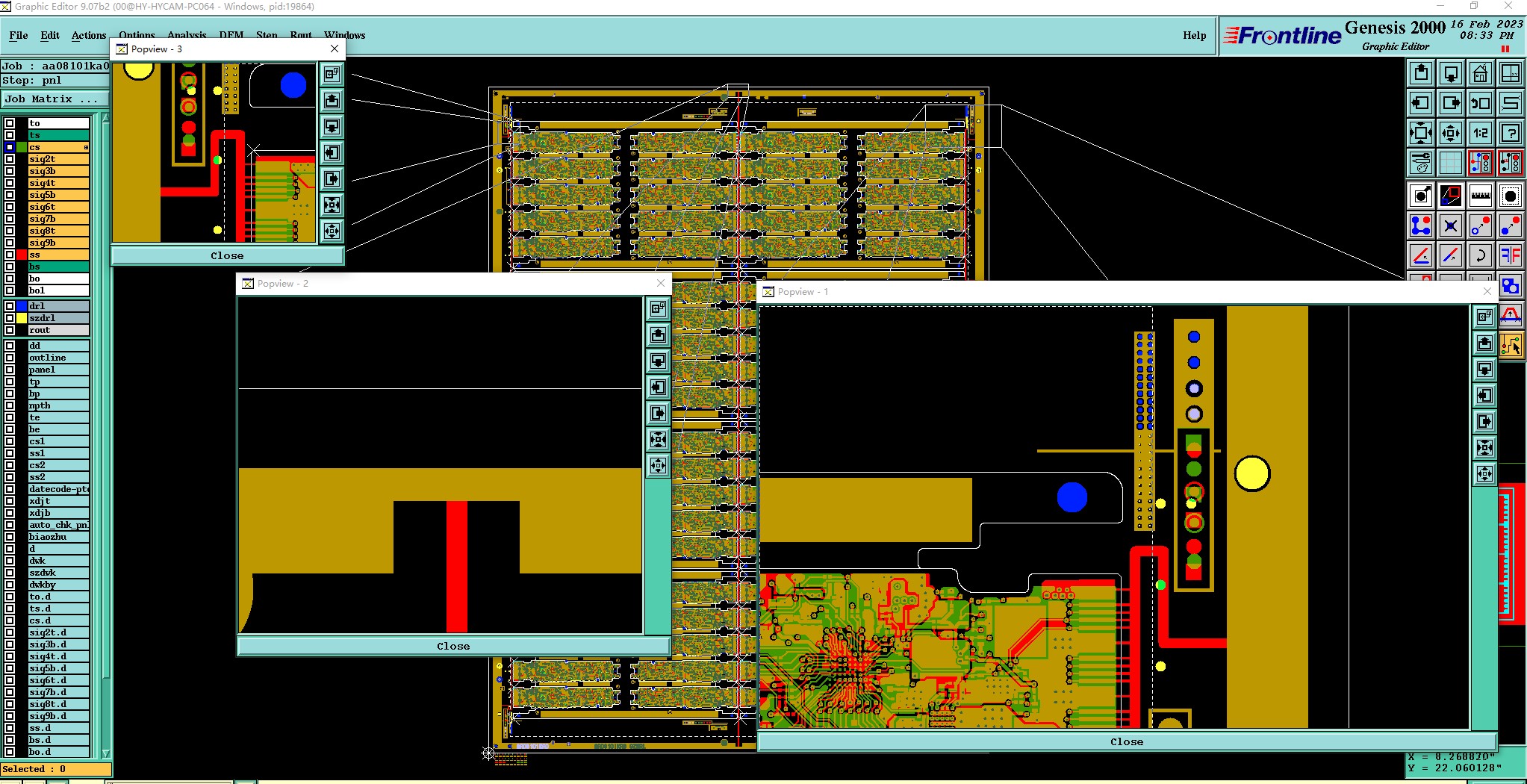1527x784 pixels.
Task: Click the circular arrow rotate icon
Action: tap(1480, 255)
